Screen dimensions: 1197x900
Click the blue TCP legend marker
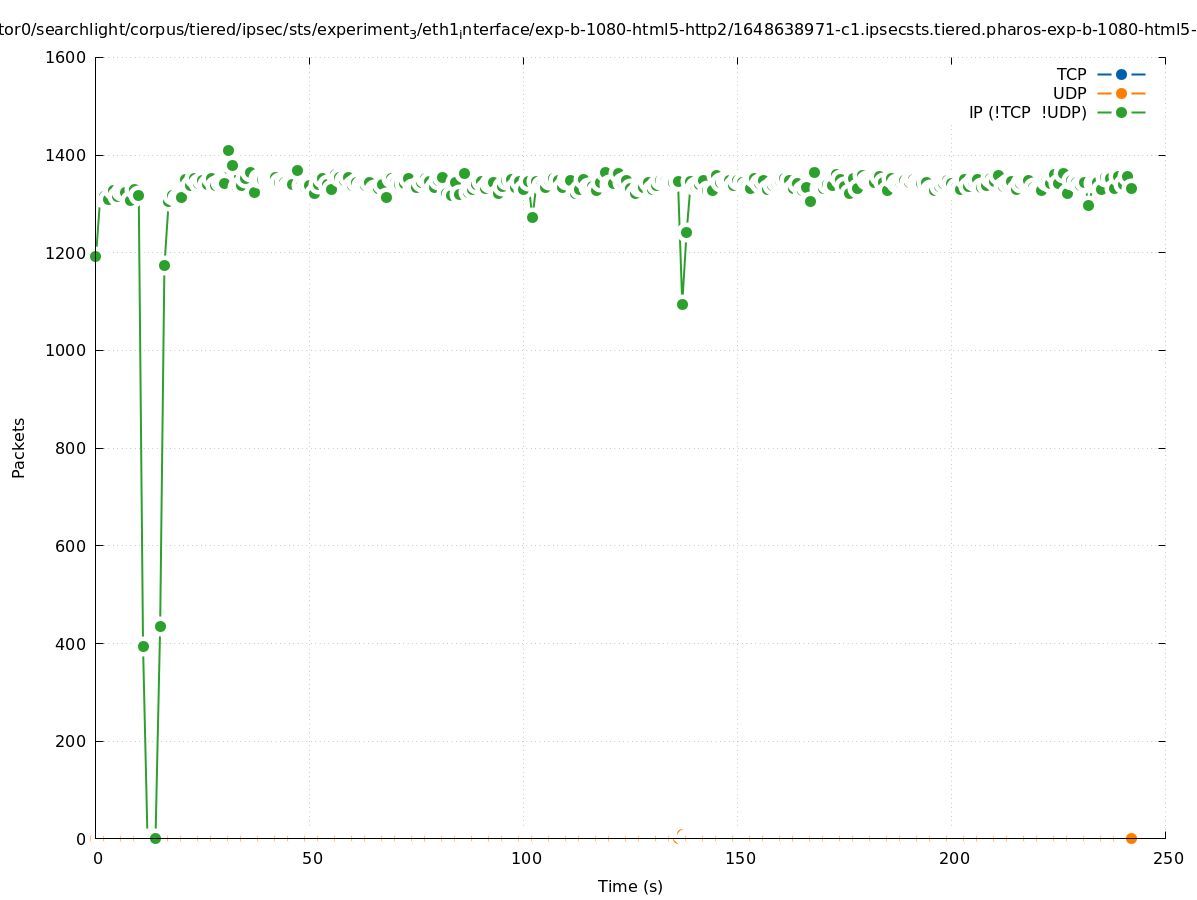point(1121,74)
